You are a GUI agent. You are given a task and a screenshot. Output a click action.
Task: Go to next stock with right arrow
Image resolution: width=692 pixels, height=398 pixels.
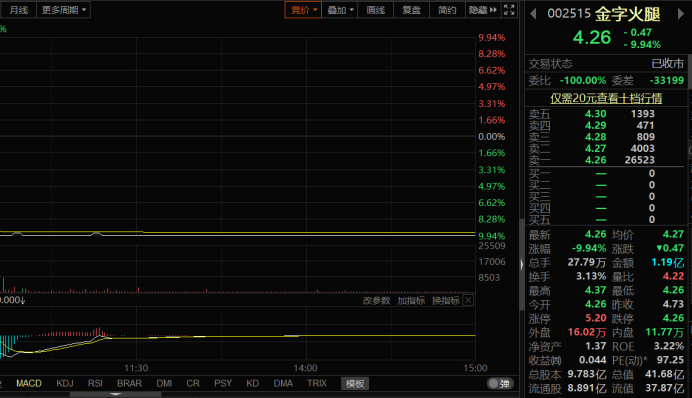[680, 14]
